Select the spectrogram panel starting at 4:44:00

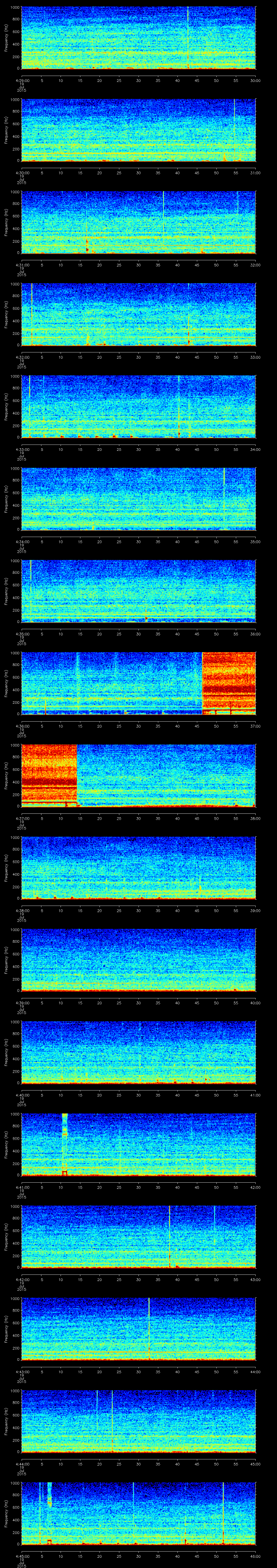[x=138, y=1421]
